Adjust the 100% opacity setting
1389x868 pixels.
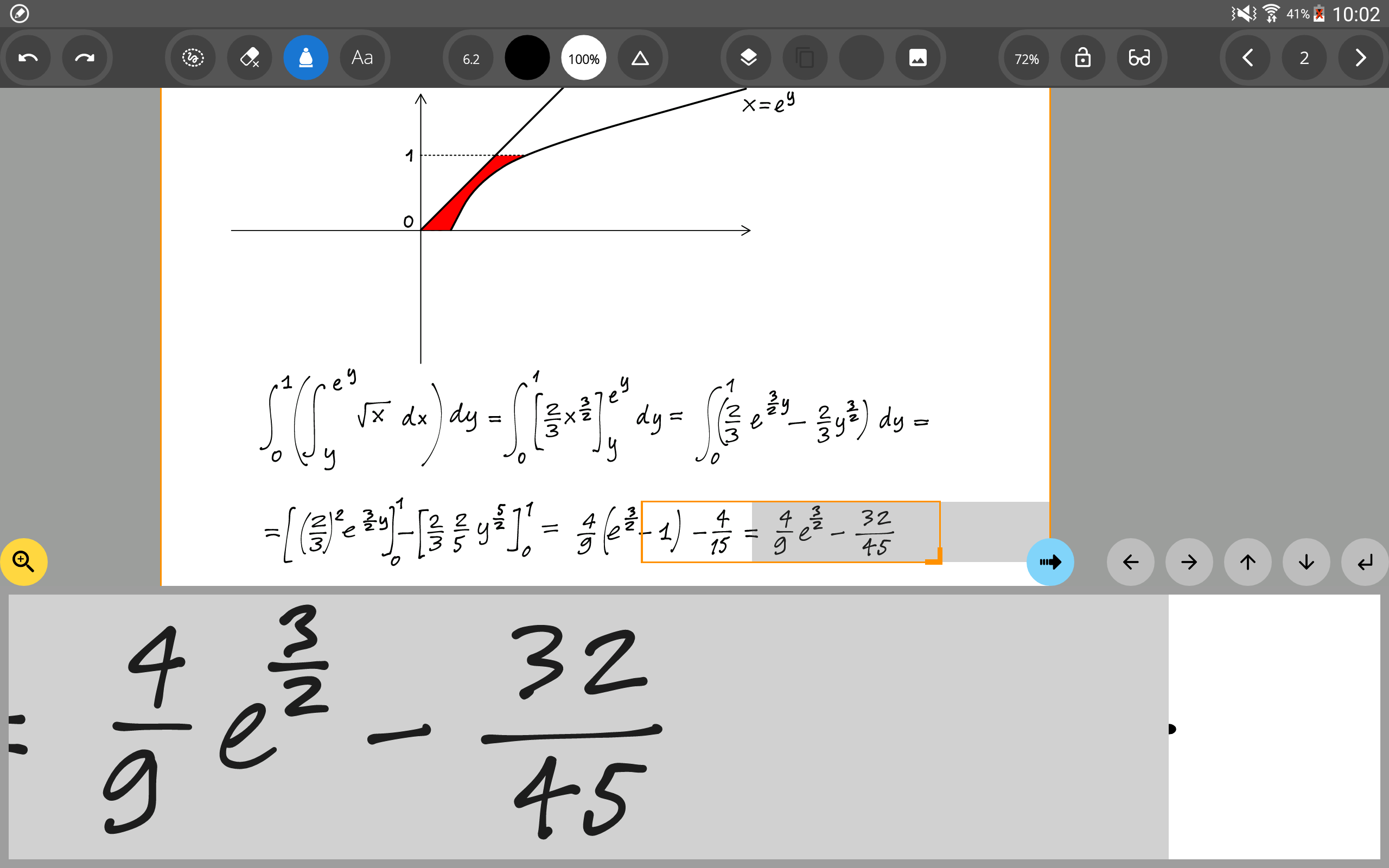click(584, 59)
